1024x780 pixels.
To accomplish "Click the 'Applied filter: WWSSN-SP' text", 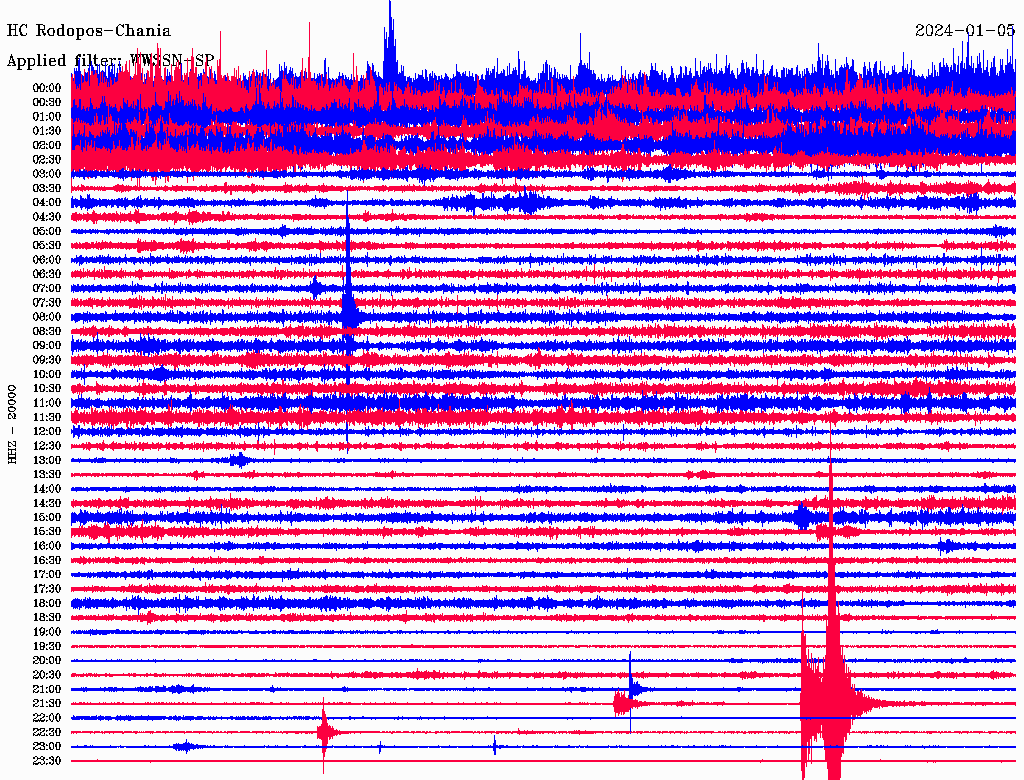I will (x=110, y=60).
